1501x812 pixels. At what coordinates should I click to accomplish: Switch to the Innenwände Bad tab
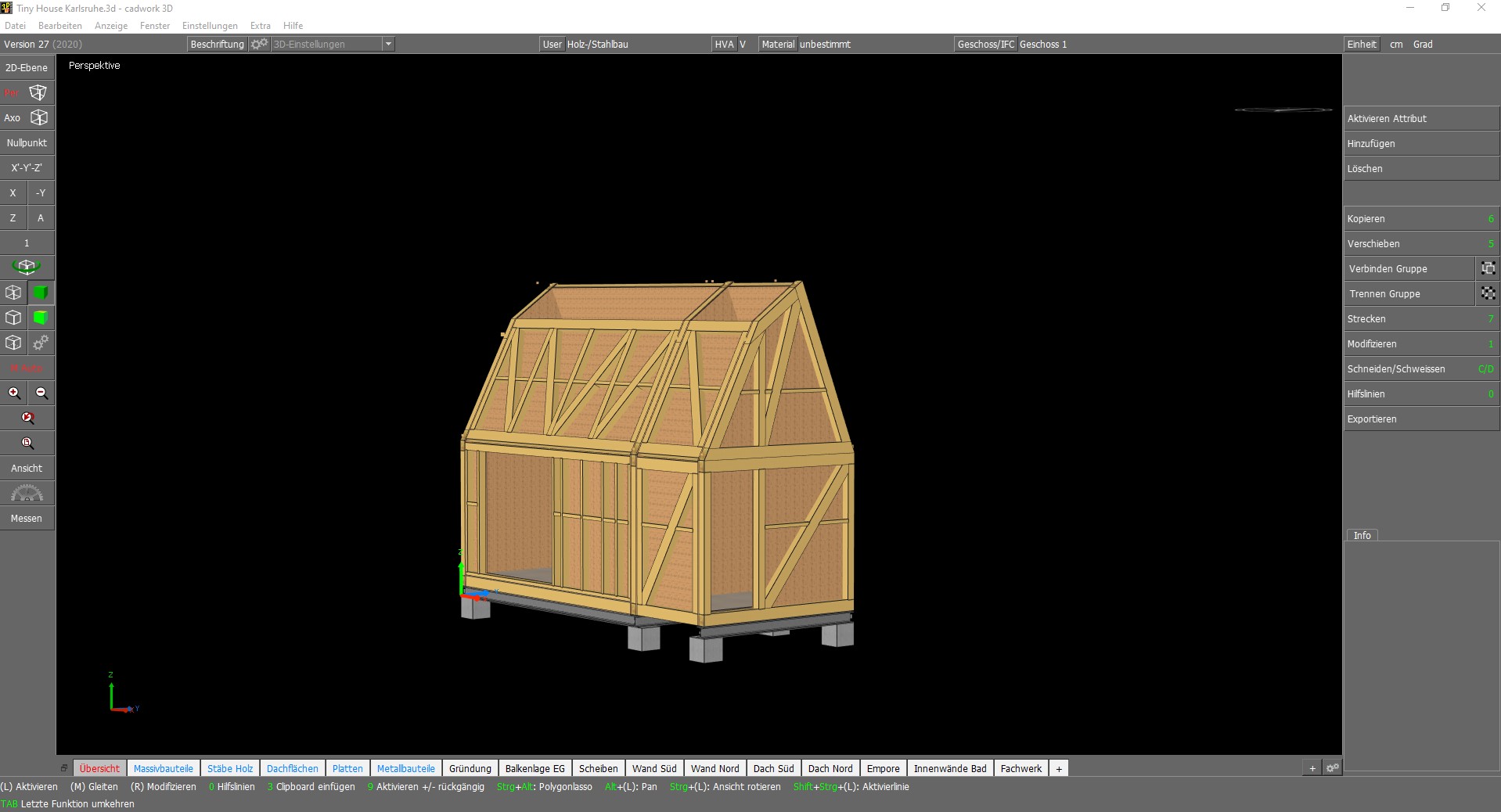click(x=950, y=768)
